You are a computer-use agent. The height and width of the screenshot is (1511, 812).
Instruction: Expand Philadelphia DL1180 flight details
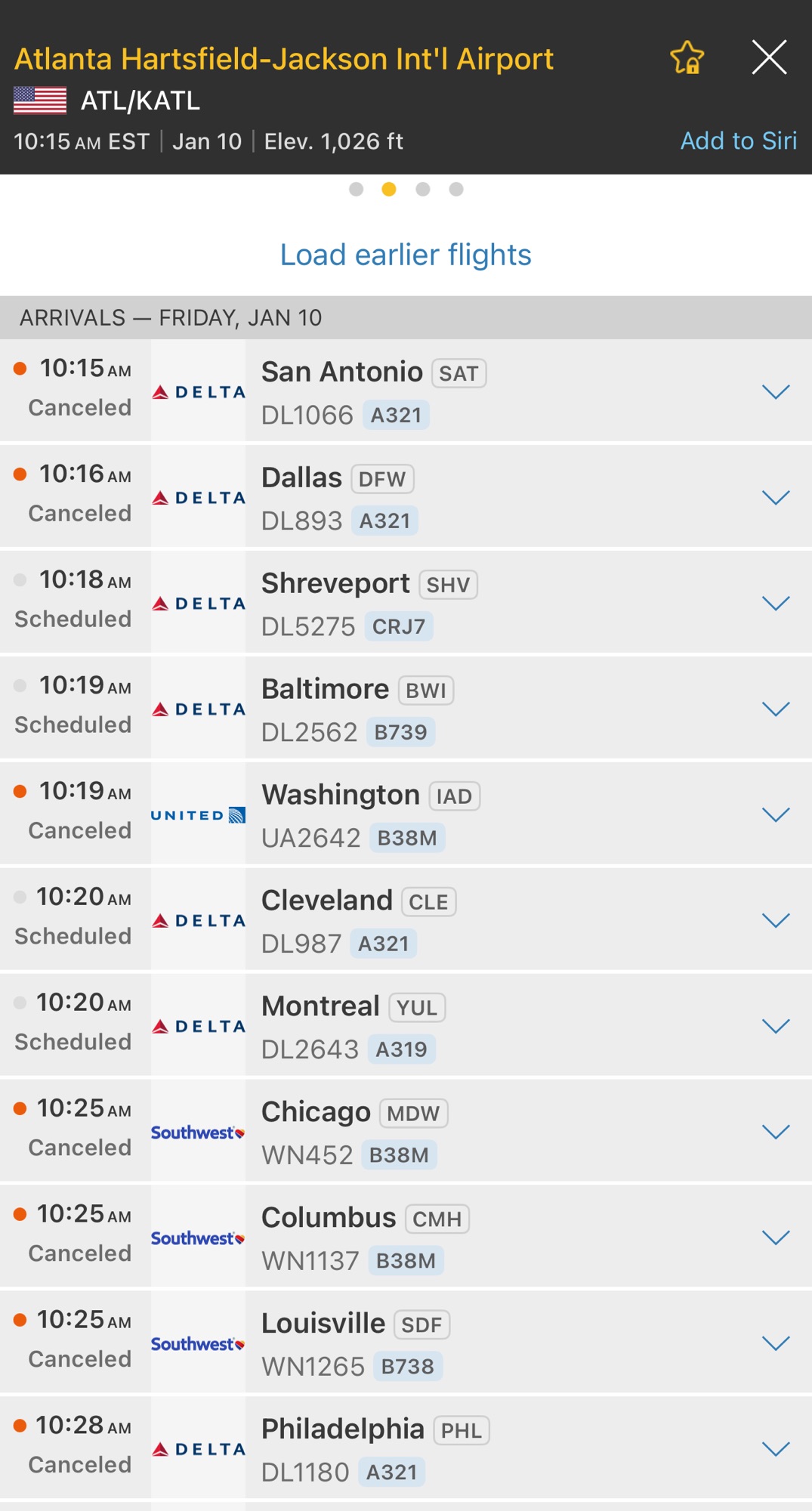point(776,1448)
